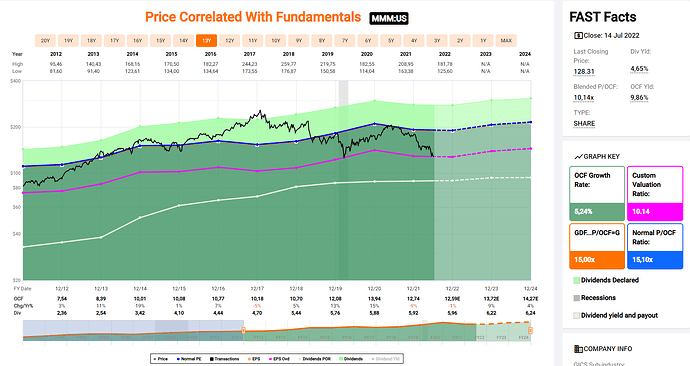This screenshot has height=366, width=690.
Task: Click the Last Closing Price value 128.31
Action: [x=584, y=72]
